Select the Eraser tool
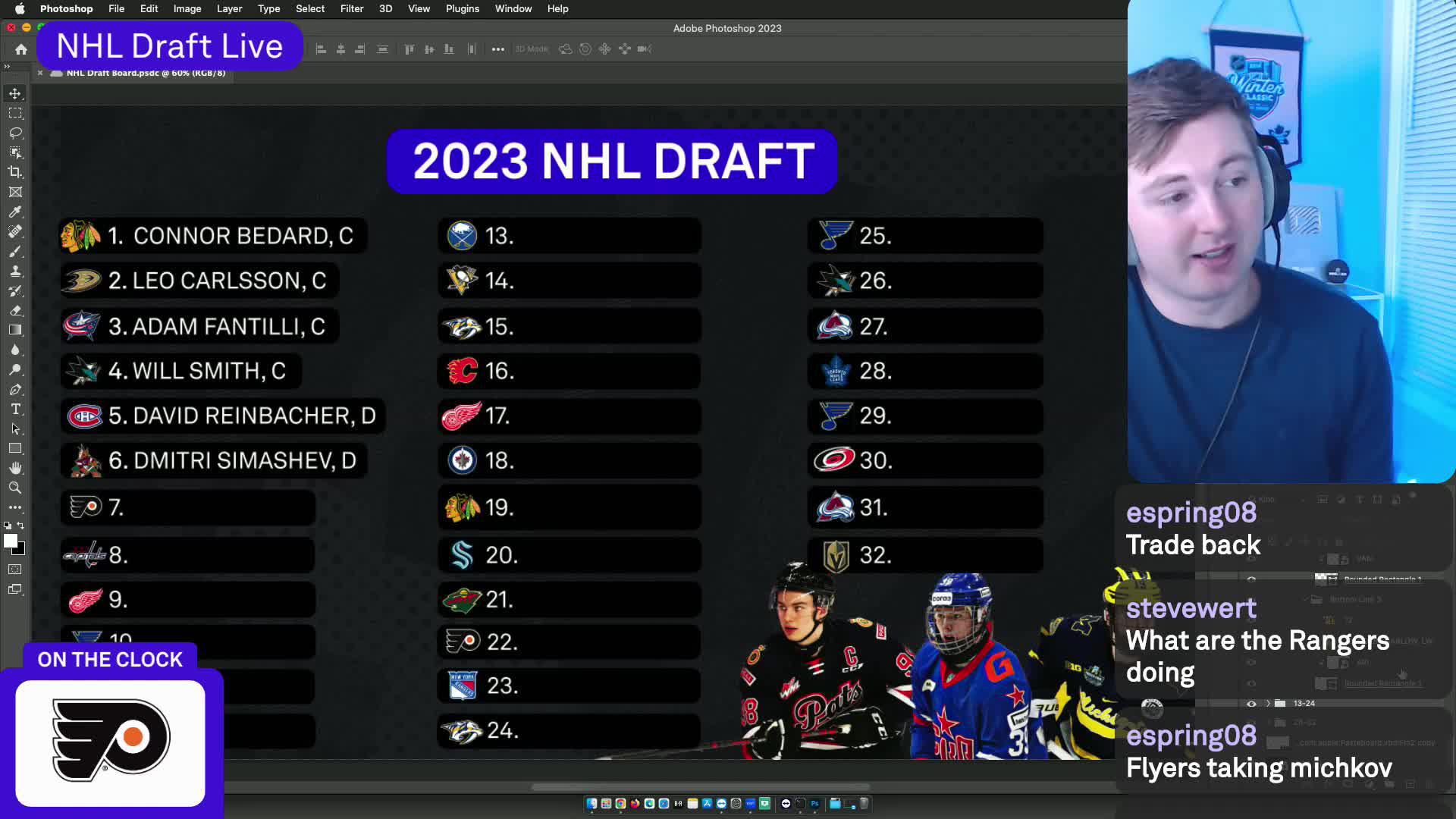This screenshot has width=1456, height=819. (15, 310)
